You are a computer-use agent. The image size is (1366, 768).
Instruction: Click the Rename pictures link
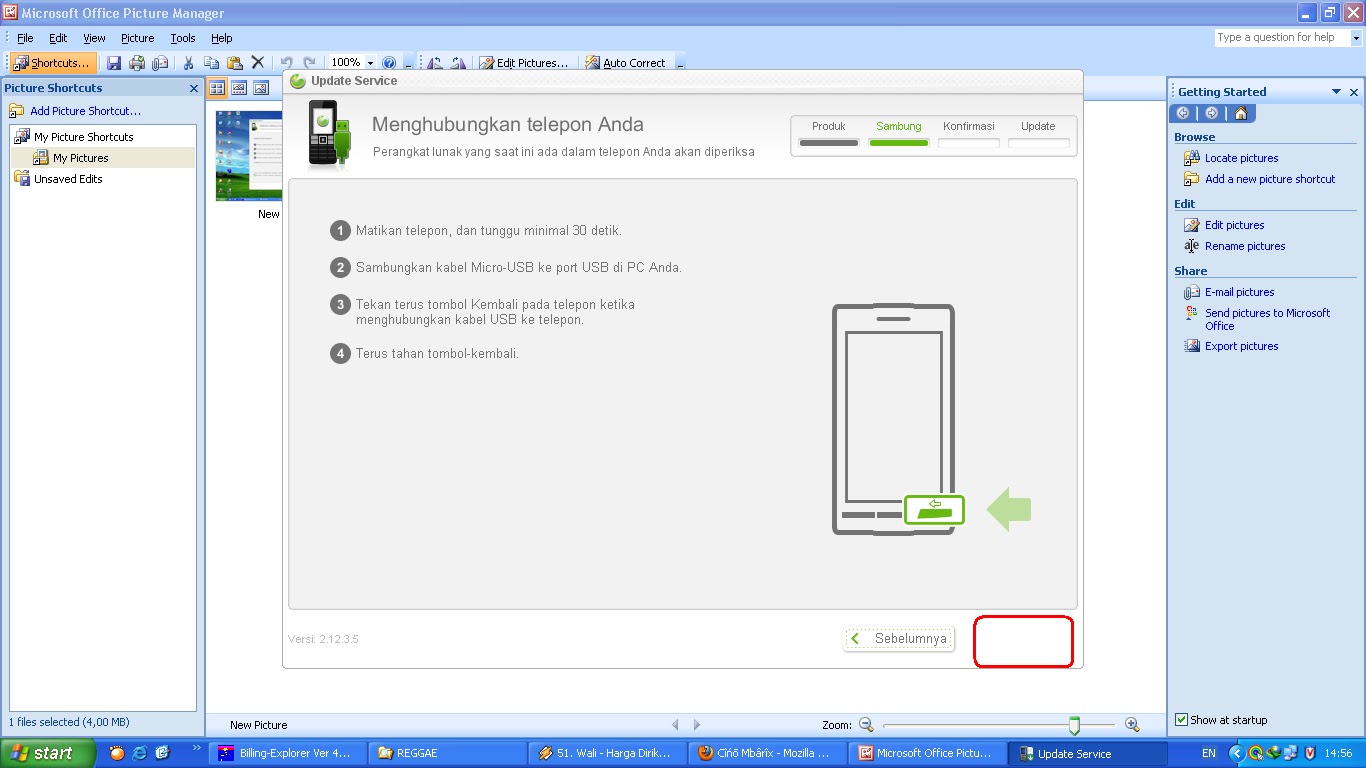point(1245,246)
